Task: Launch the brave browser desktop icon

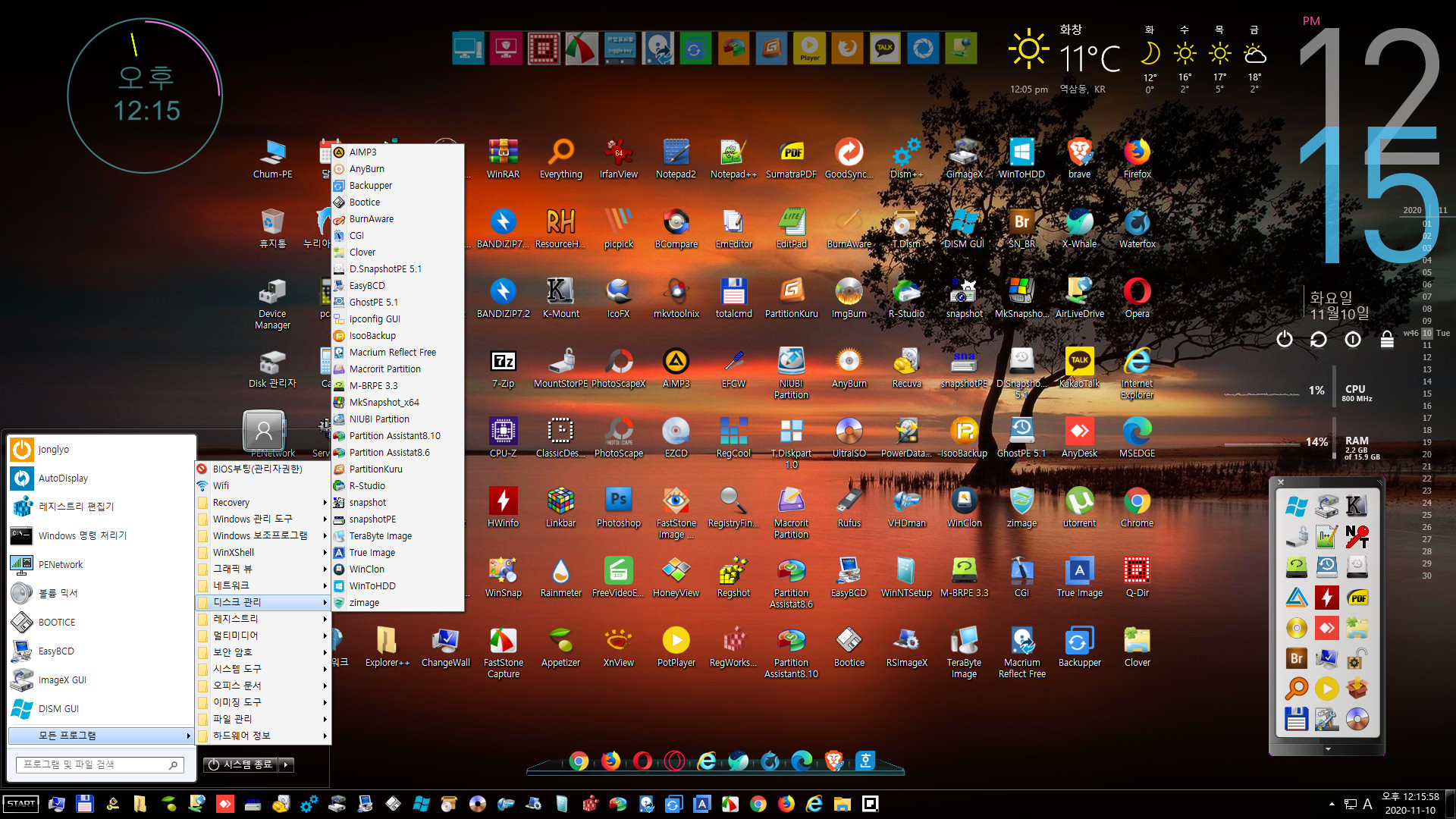Action: tap(1079, 158)
